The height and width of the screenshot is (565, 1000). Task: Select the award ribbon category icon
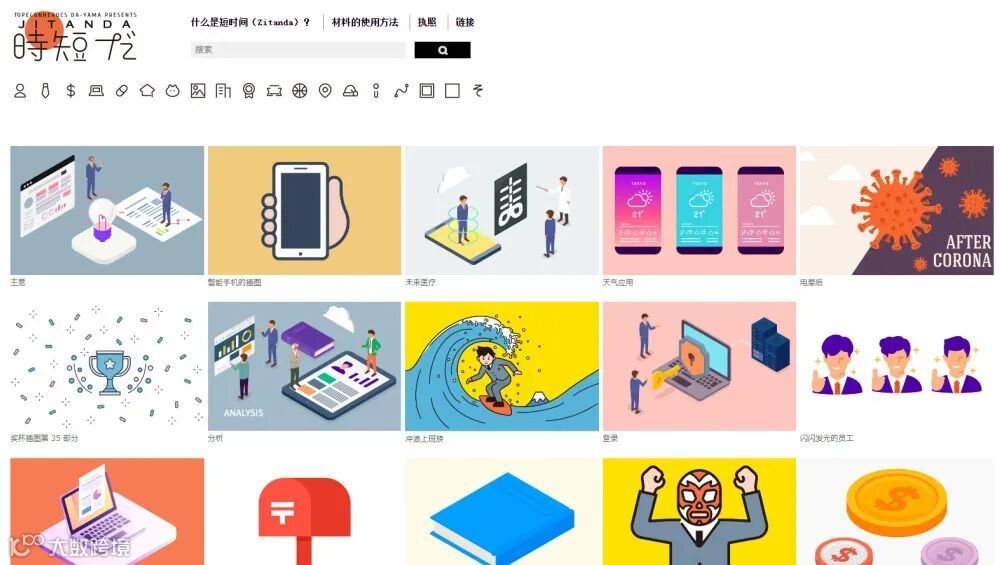[x=249, y=91]
